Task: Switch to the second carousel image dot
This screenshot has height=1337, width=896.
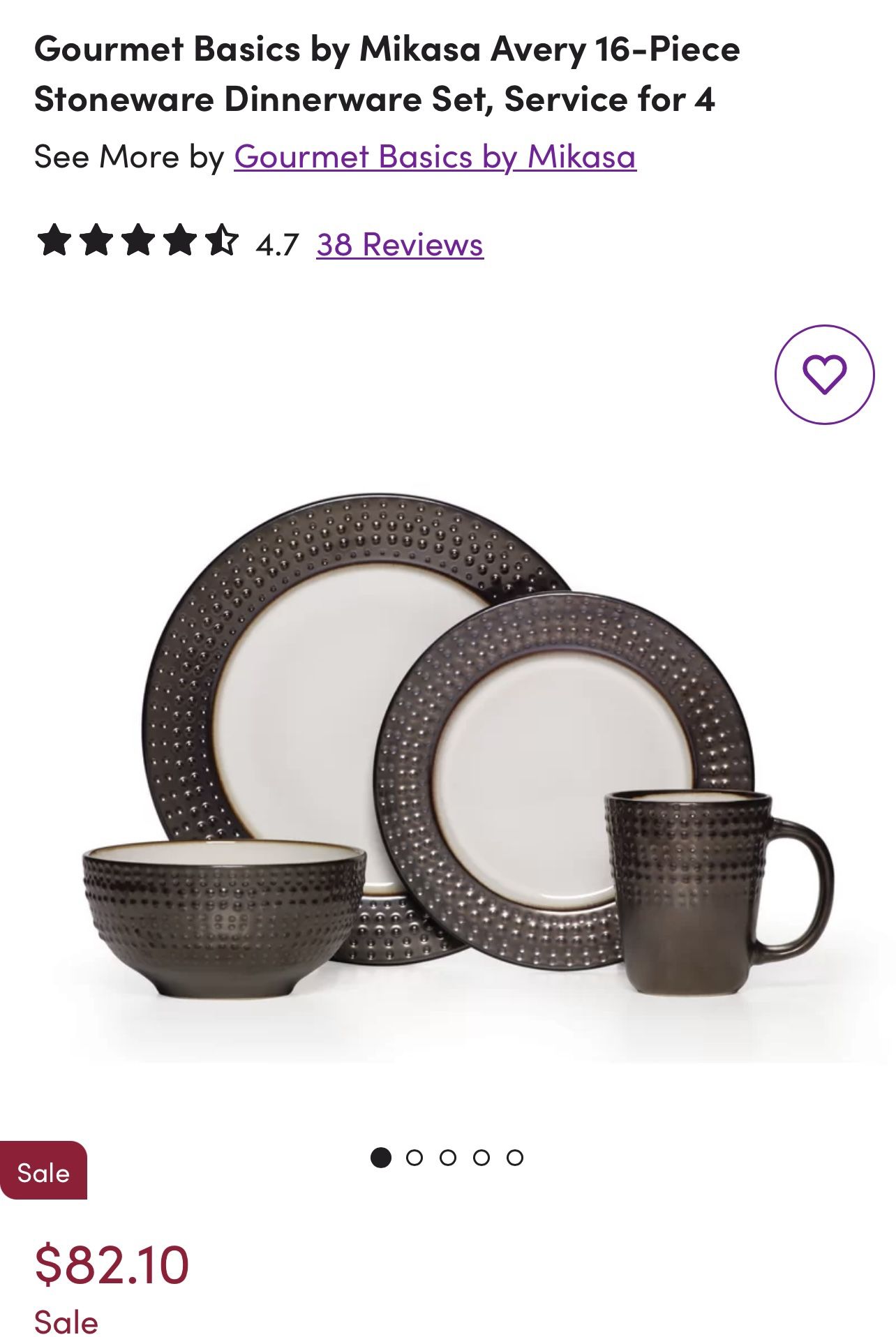Action: [414, 1158]
